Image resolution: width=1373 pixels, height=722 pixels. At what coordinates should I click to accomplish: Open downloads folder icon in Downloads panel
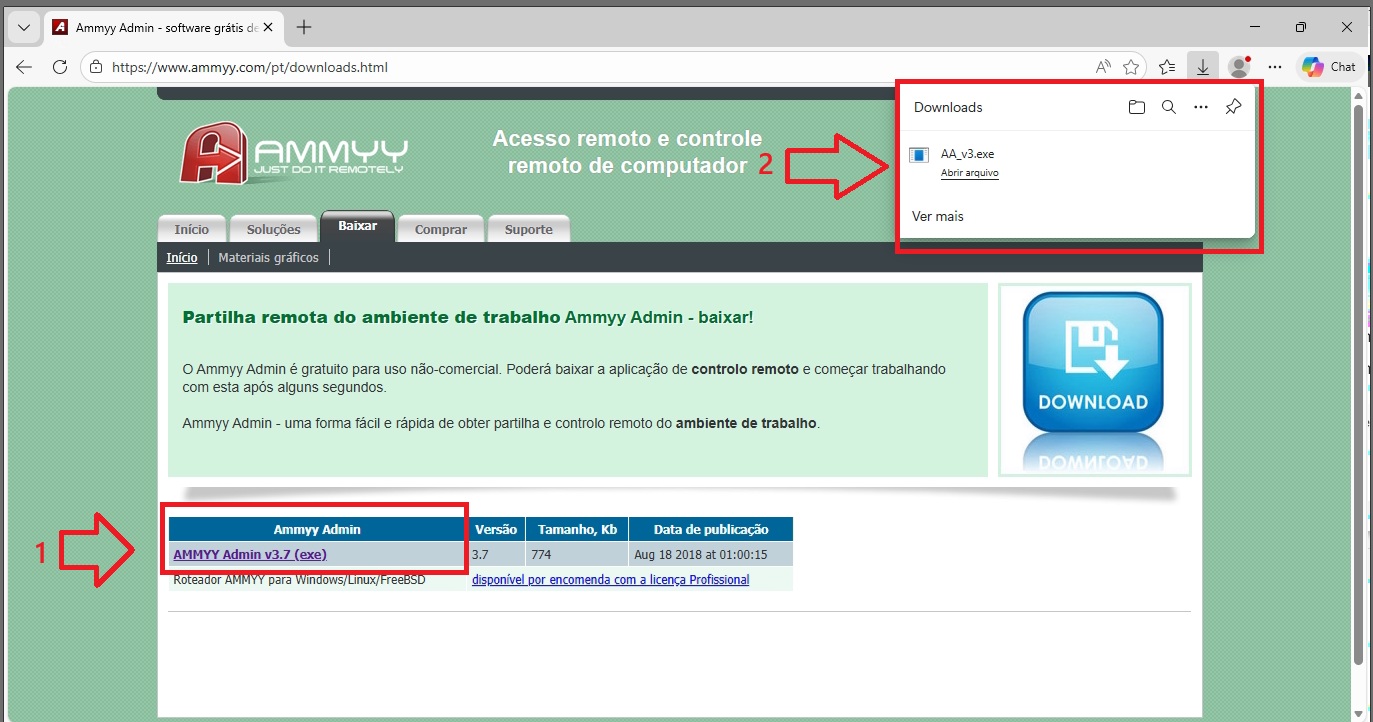[1136, 107]
